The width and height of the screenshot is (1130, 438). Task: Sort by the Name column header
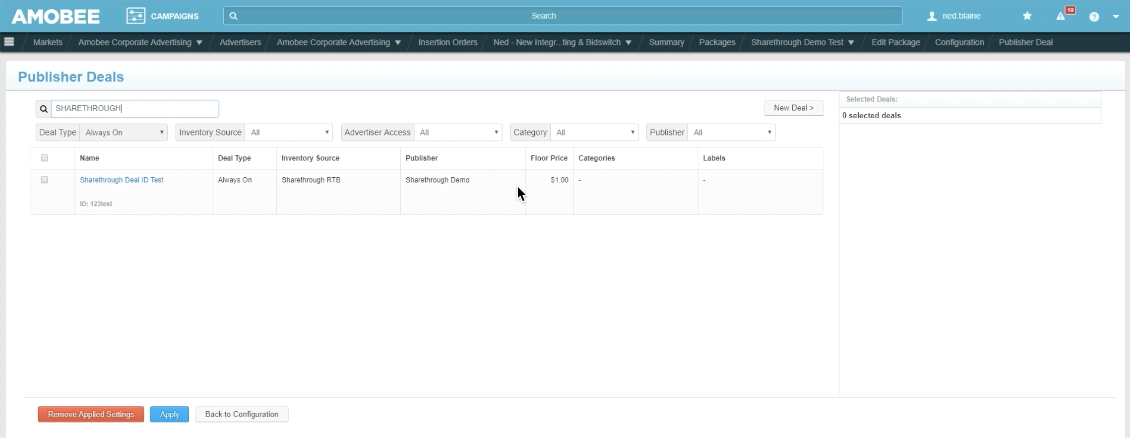(x=89, y=158)
